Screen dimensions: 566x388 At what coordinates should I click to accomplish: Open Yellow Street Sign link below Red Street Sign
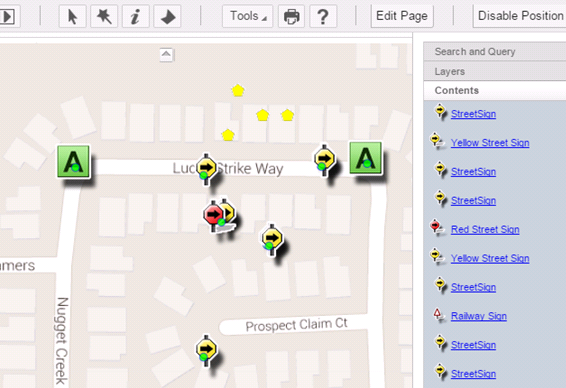click(490, 258)
